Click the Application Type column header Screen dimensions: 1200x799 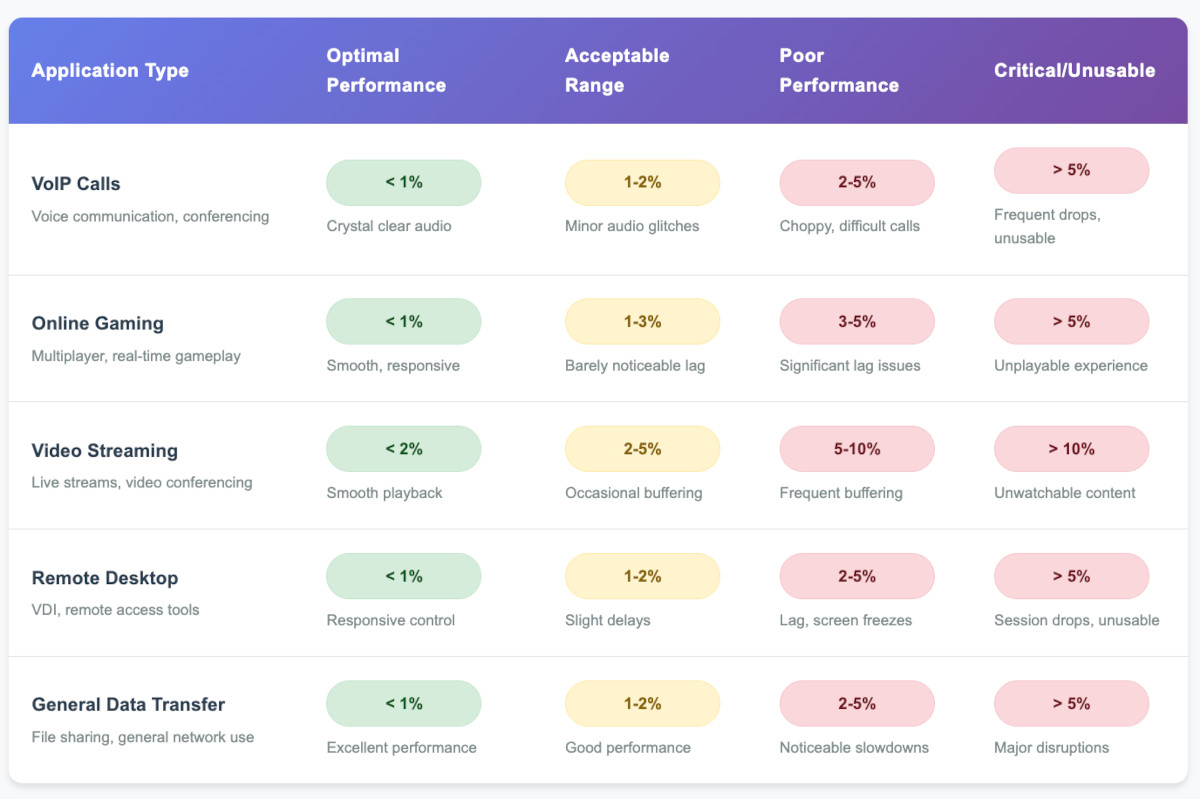pyautogui.click(x=110, y=71)
